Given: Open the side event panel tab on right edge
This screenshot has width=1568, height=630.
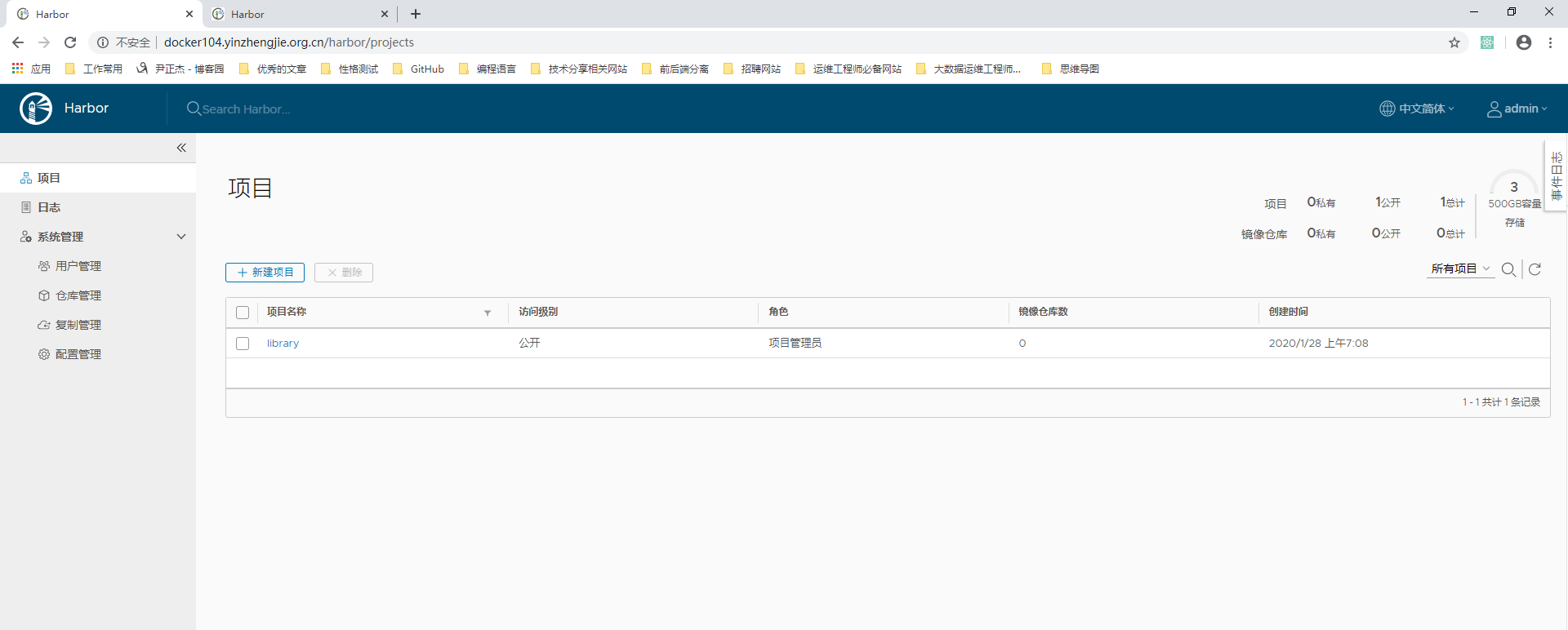Looking at the screenshot, I should point(1557,175).
